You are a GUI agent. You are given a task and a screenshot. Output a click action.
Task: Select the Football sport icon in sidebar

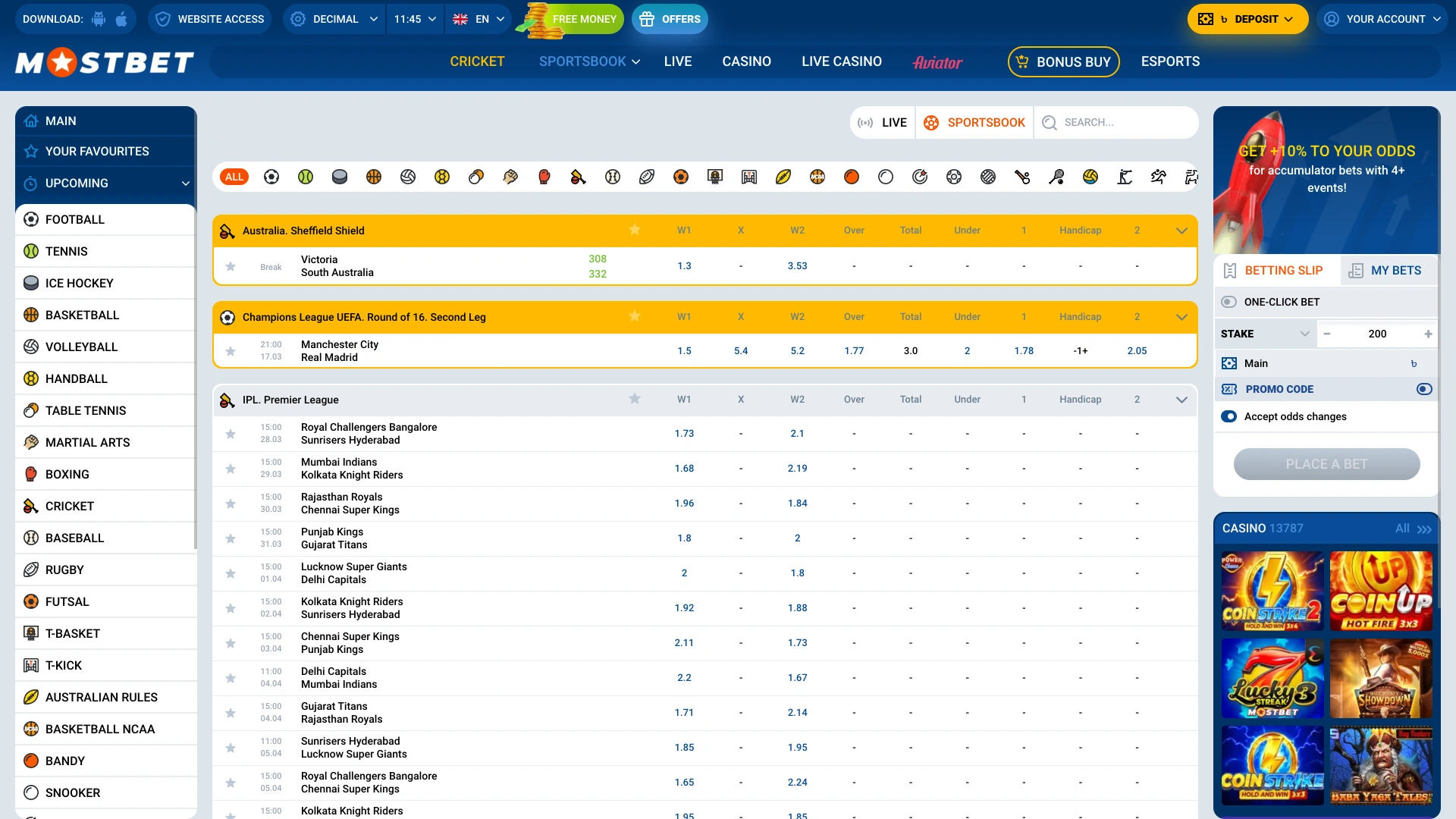coord(30,219)
